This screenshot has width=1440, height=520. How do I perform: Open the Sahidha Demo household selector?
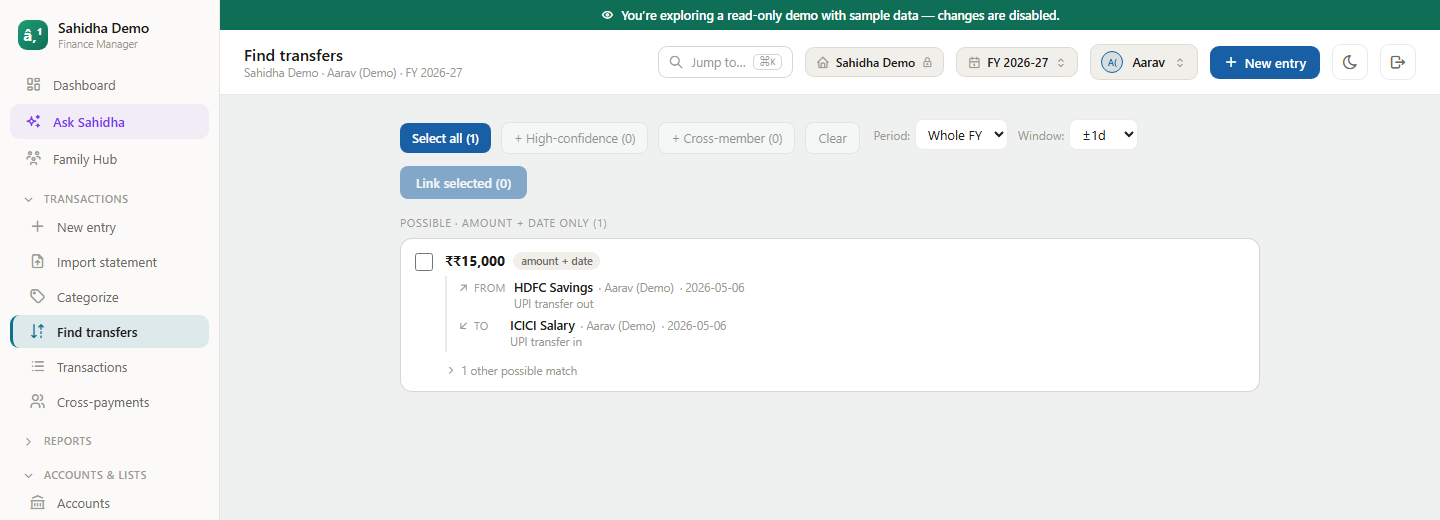click(874, 62)
